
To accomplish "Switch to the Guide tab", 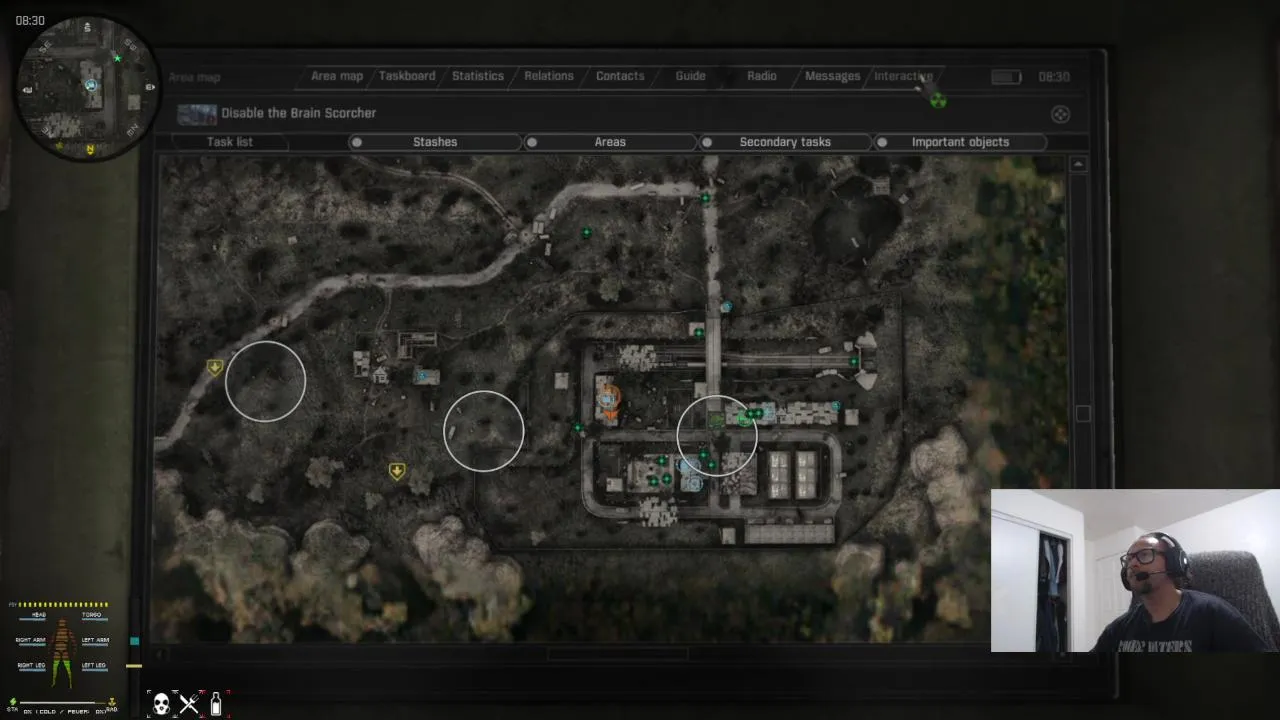I will click(690, 76).
